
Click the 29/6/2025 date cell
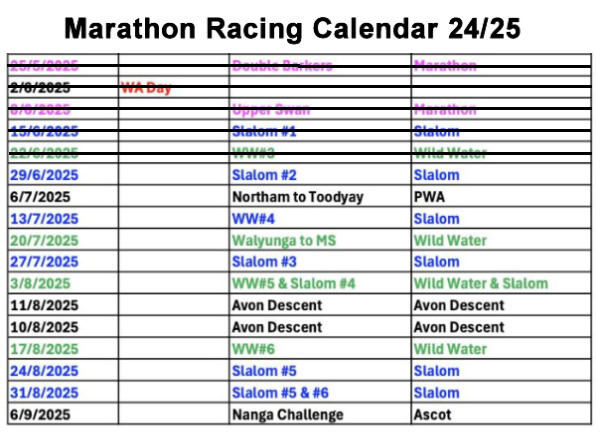44,175
